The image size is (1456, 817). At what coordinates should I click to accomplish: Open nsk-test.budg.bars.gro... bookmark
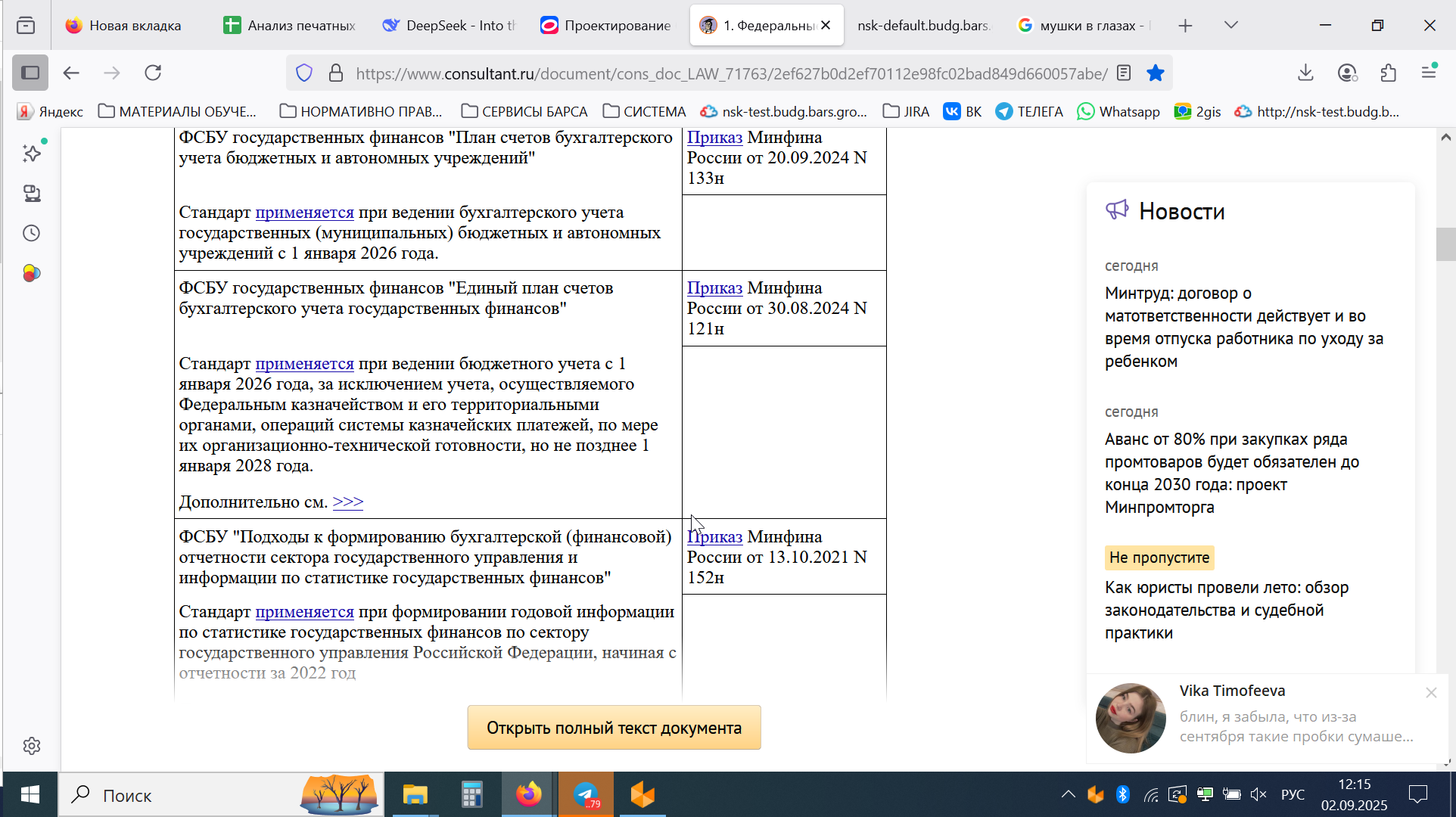(784, 111)
